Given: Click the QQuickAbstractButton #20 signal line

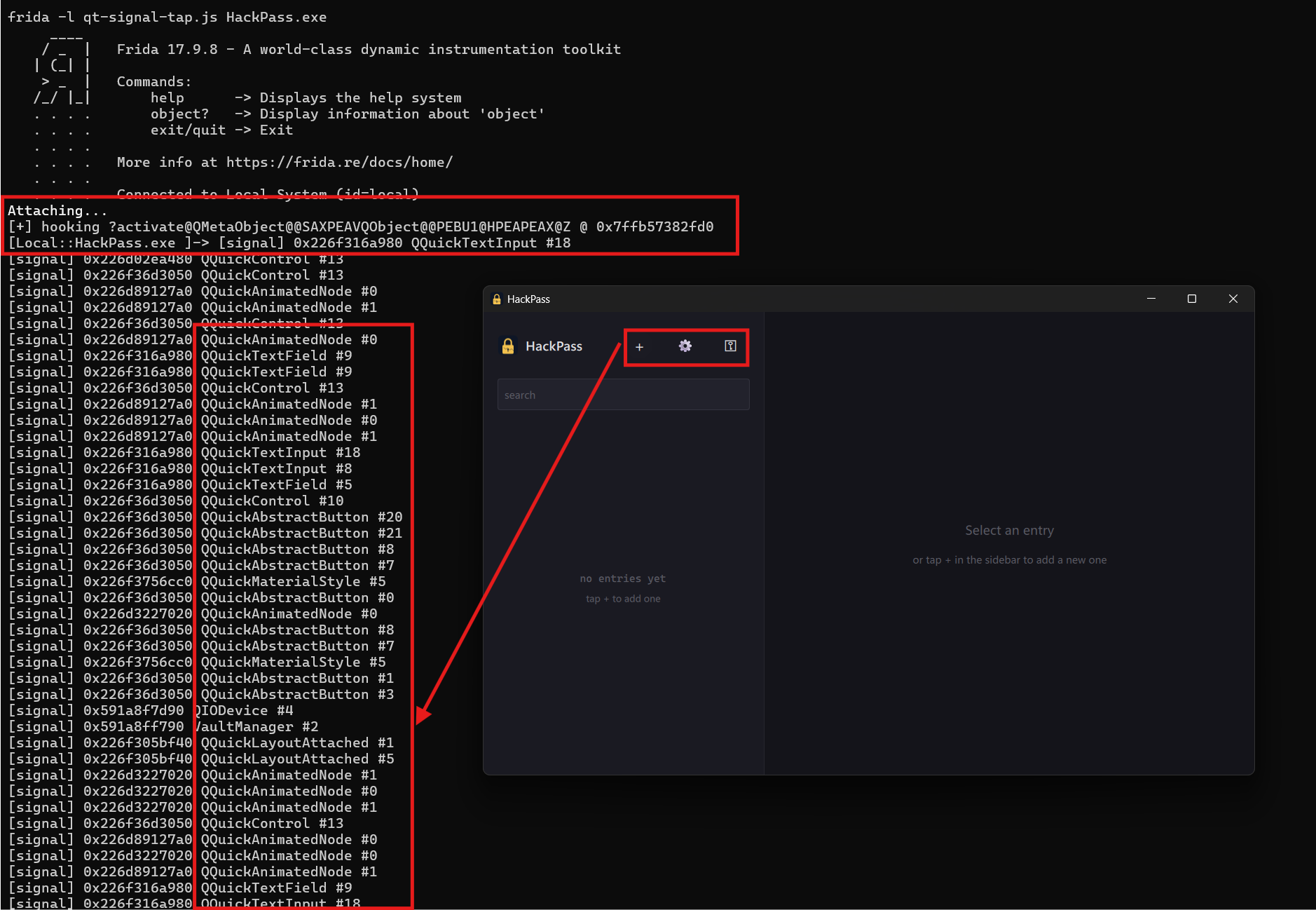Looking at the screenshot, I should point(205,517).
